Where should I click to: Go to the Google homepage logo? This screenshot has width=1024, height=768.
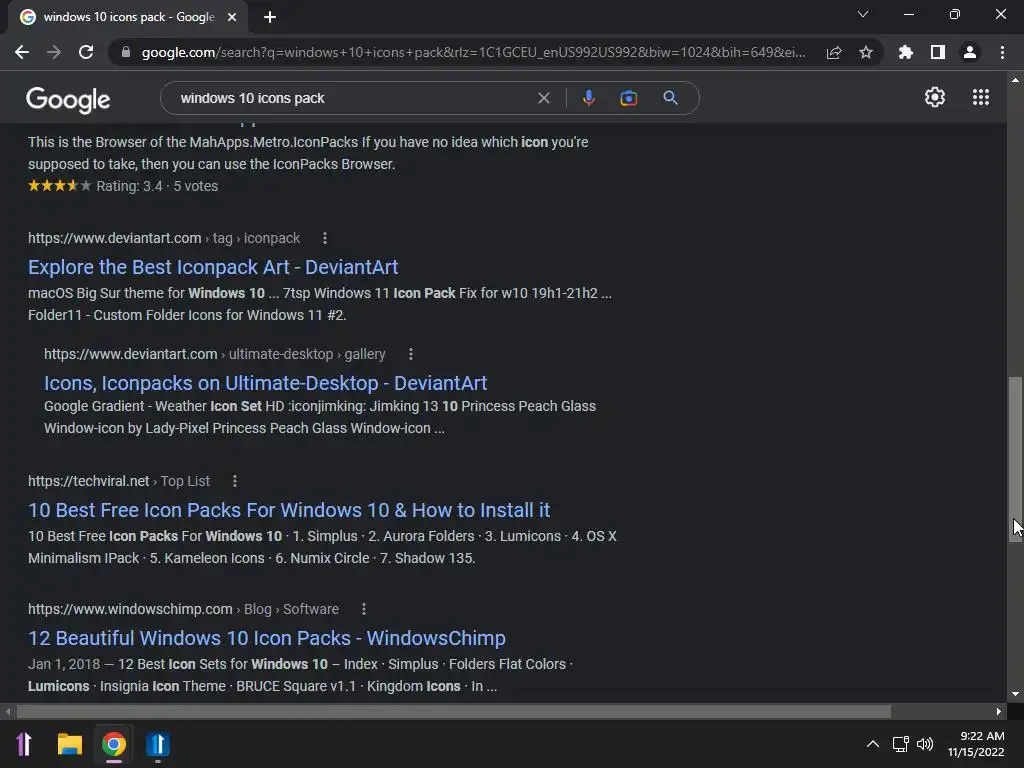68,99
